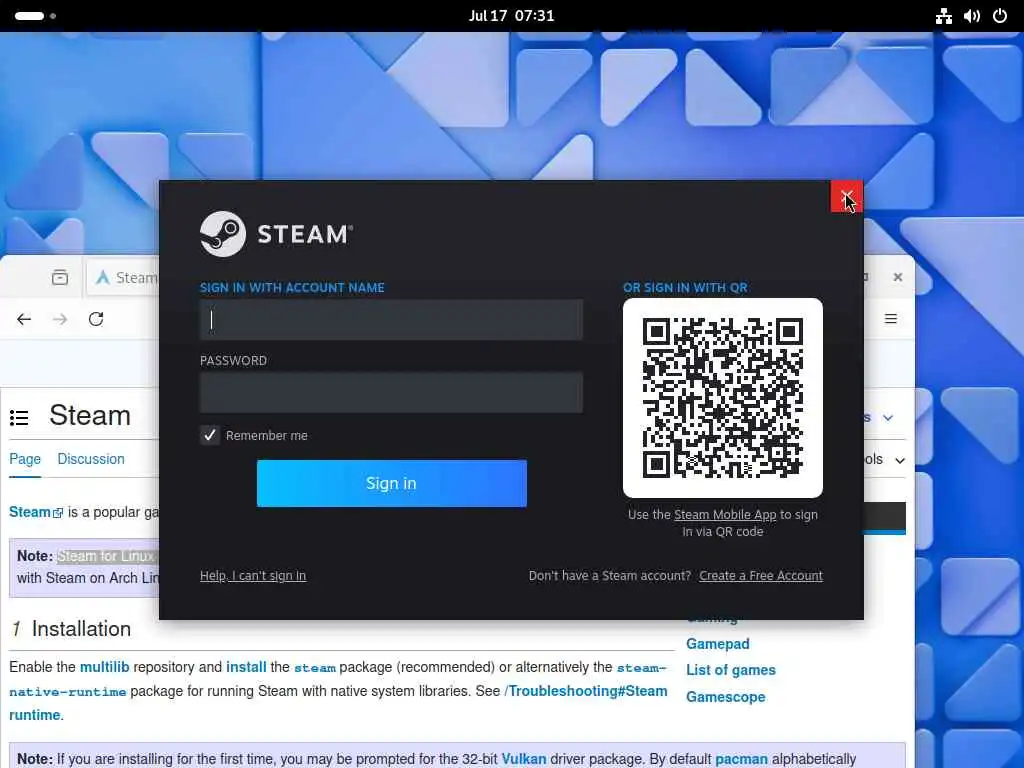Click the Steam sign-in QR code

(x=722, y=398)
